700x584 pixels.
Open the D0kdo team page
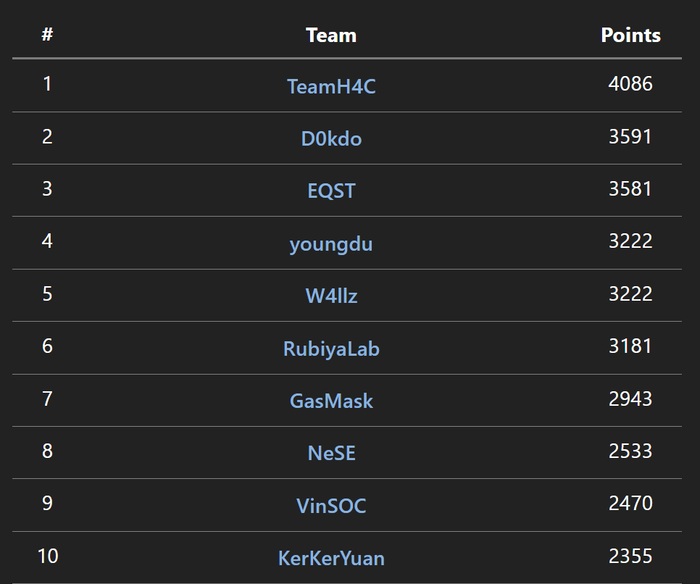pos(331,138)
